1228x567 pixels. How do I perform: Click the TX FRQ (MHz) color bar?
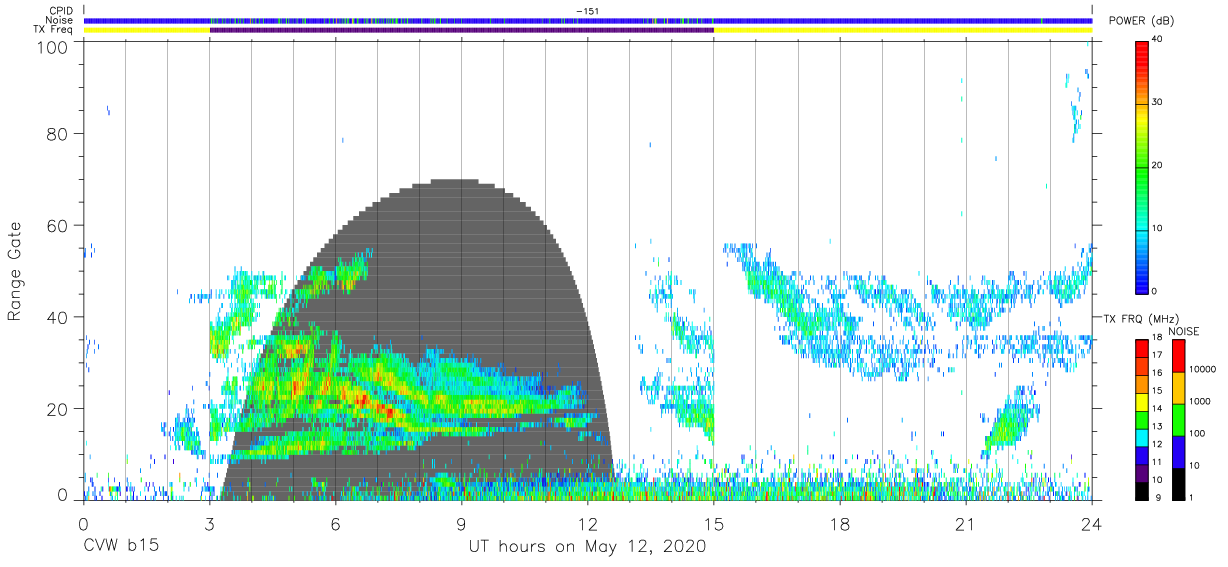(1141, 419)
